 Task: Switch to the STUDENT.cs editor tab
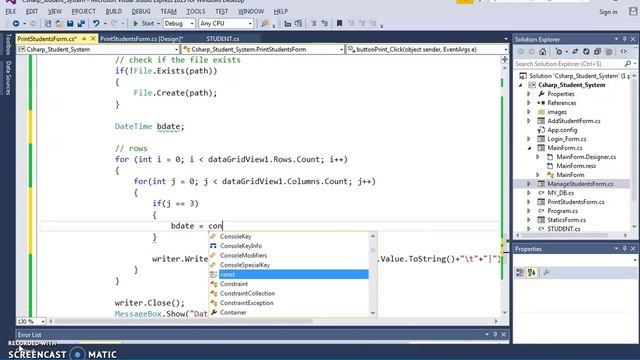click(223, 39)
